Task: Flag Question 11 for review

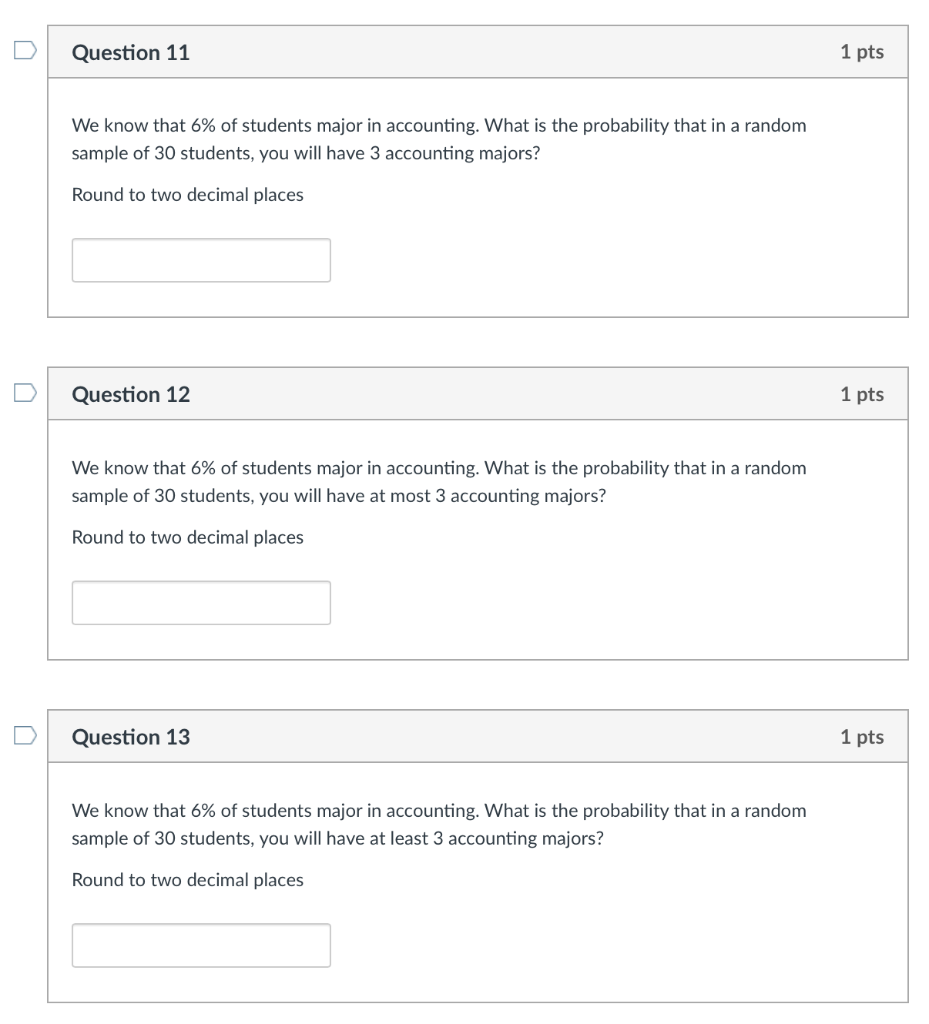Action: pos(25,50)
